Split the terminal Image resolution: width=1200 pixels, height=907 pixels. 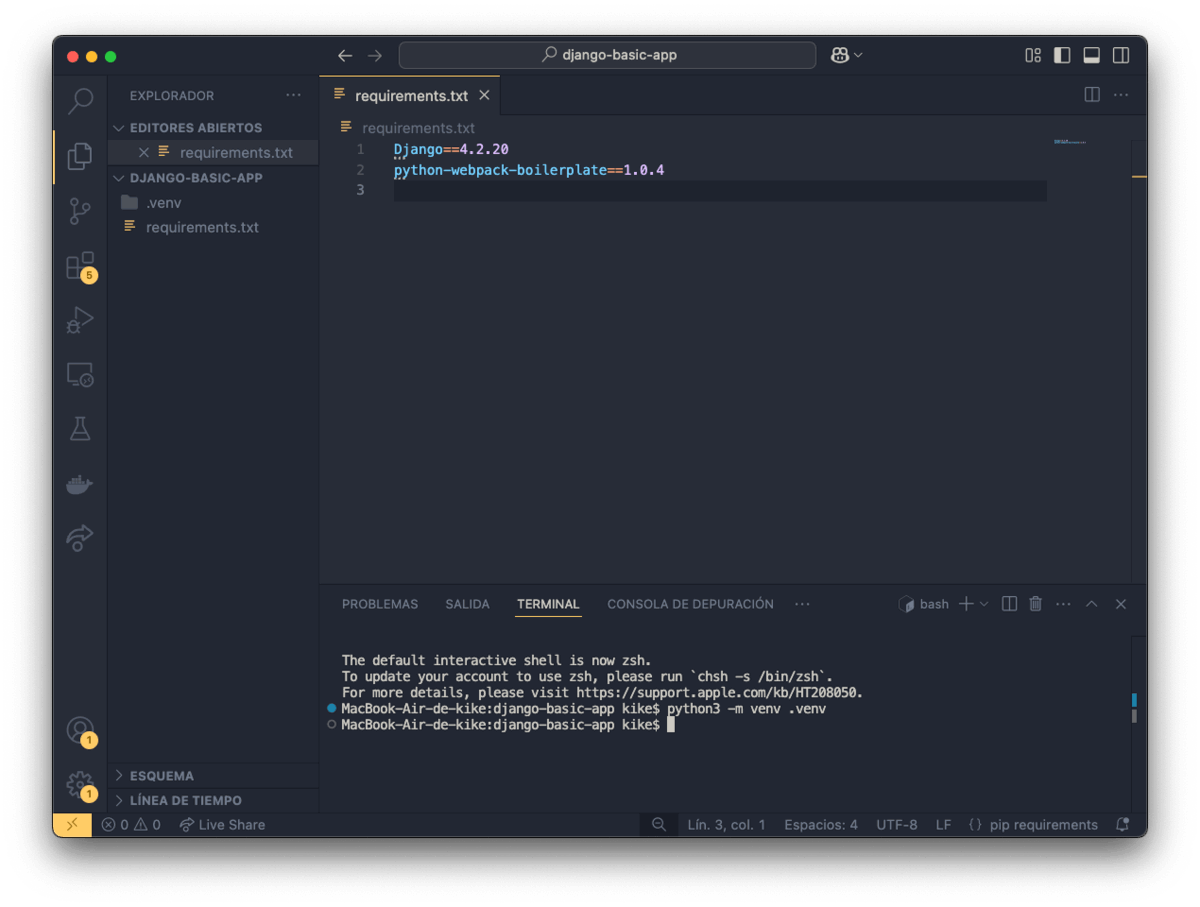(x=1009, y=604)
